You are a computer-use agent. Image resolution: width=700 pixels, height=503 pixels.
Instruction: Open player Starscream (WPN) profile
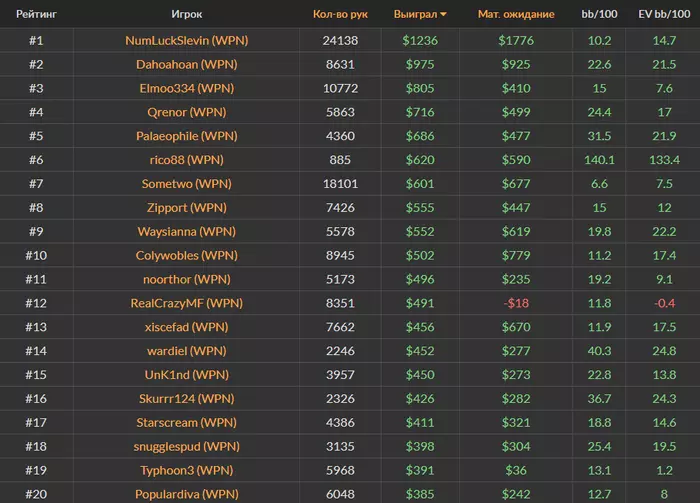[x=187, y=423]
